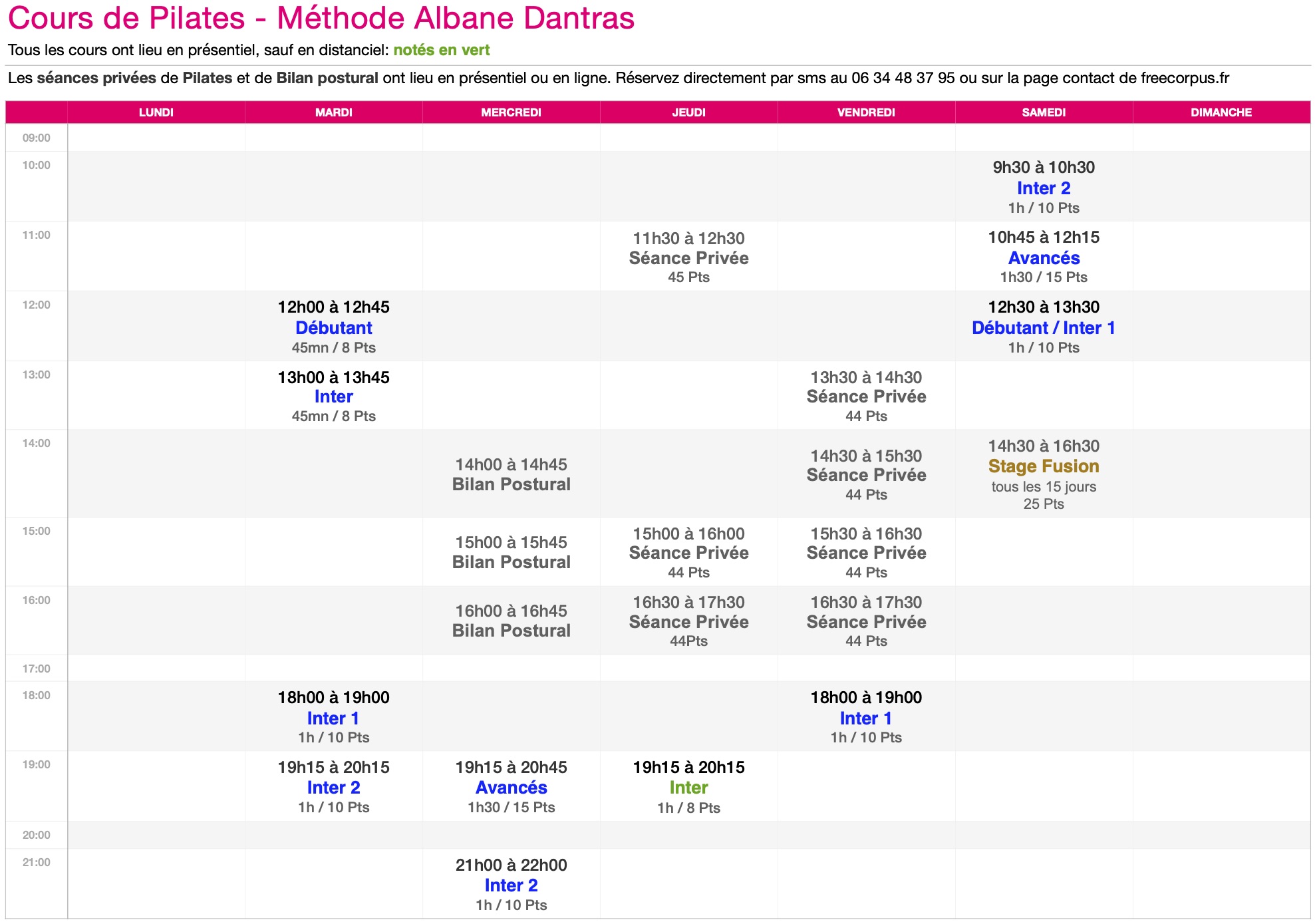1315x924 pixels.
Task: Open Samedi 10h45 Avancés class
Action: pos(1044,257)
